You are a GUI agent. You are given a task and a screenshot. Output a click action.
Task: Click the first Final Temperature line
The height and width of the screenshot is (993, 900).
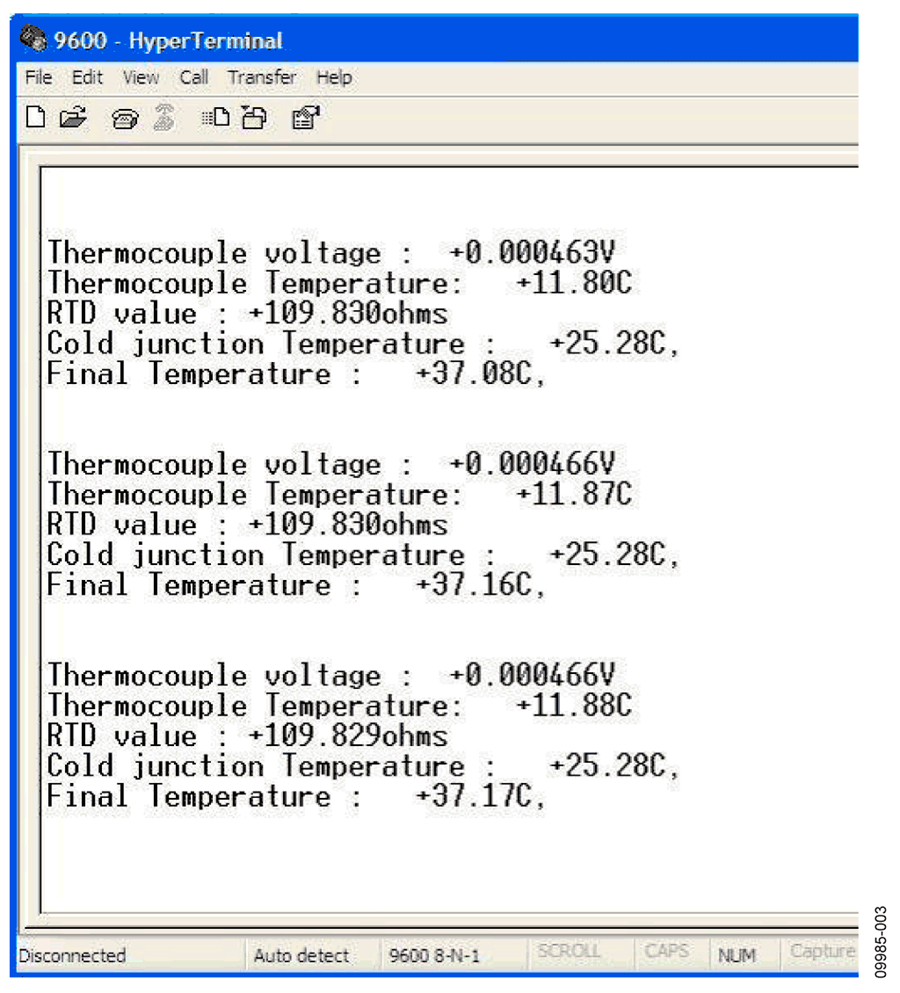[296, 374]
